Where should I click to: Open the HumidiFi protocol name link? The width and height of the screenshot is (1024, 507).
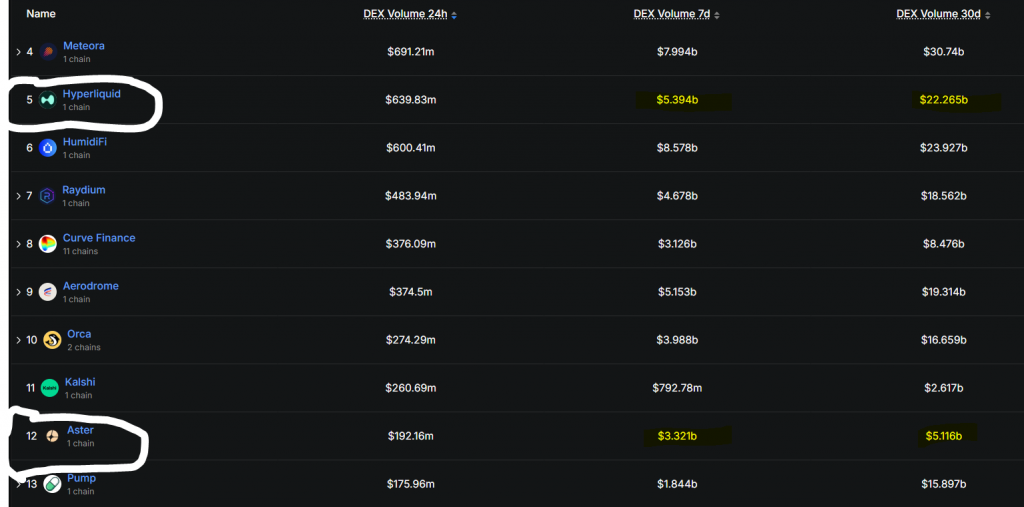point(85,142)
